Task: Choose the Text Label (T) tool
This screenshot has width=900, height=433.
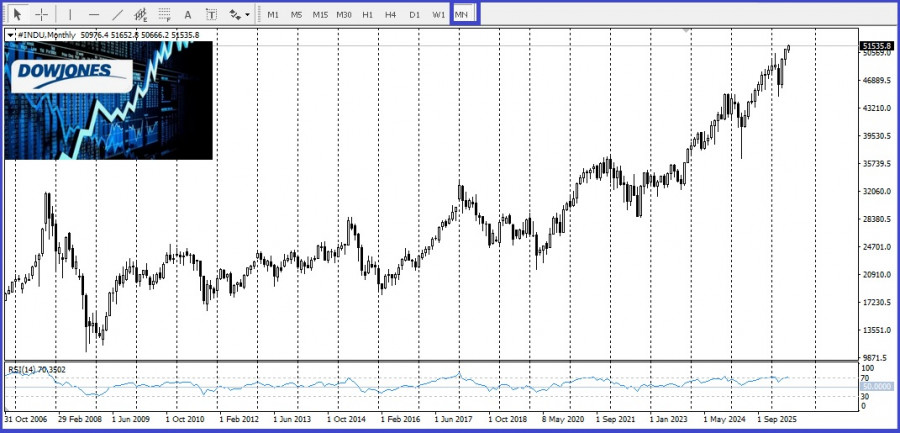Action: click(211, 14)
